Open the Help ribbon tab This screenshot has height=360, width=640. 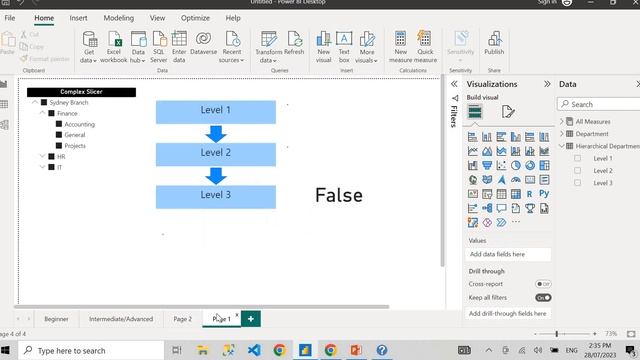tap(233, 18)
